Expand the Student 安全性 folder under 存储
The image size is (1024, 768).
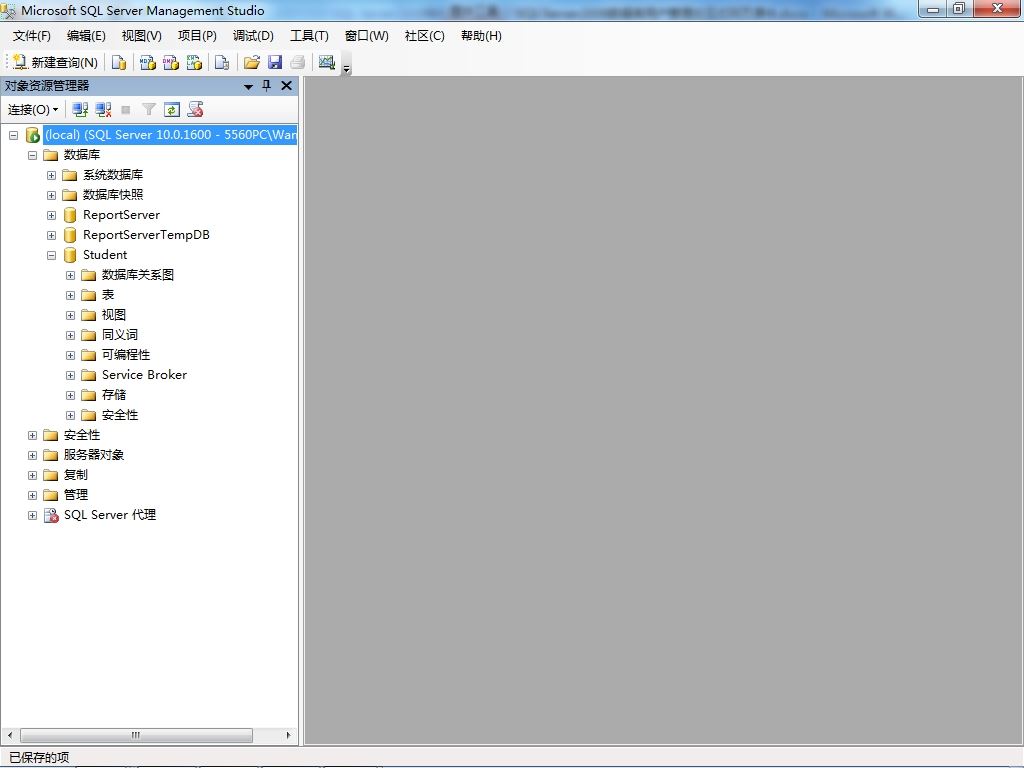(70, 416)
